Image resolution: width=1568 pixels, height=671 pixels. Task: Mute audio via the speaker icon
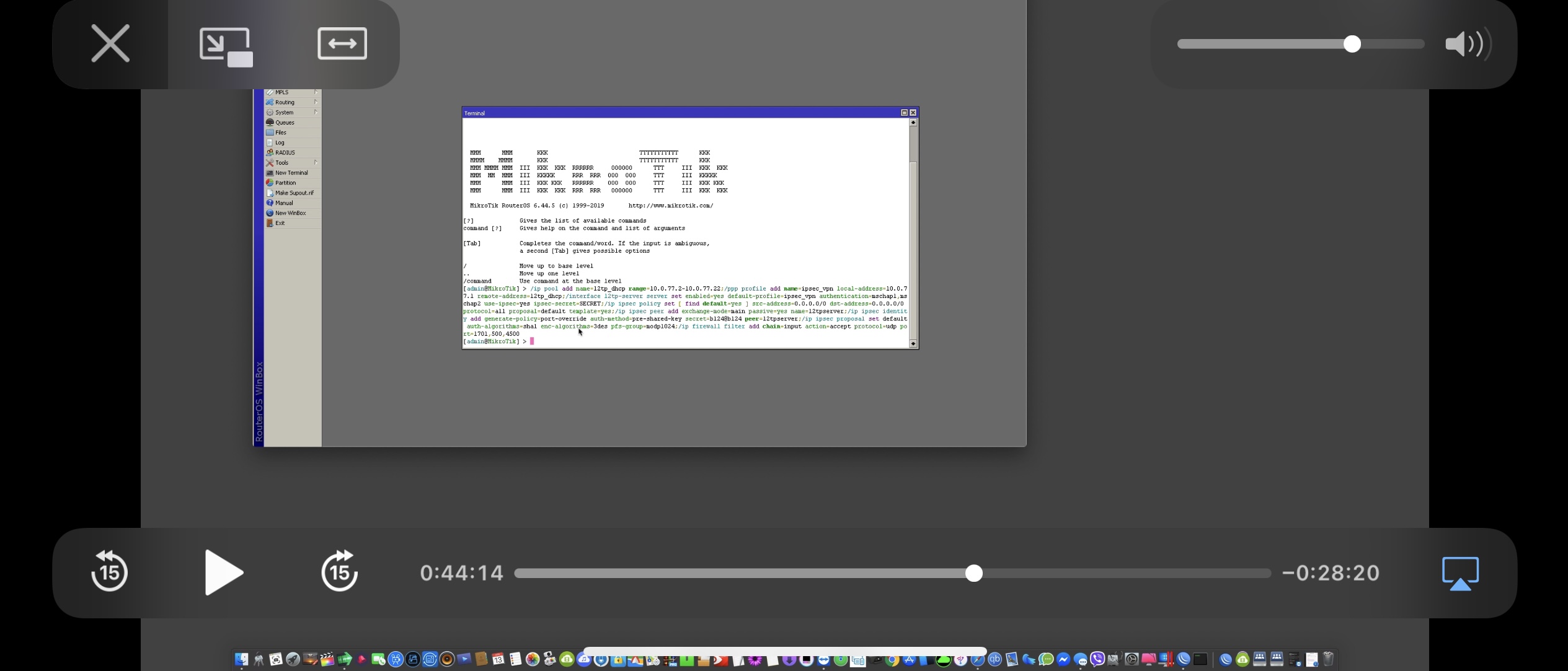(x=1467, y=44)
